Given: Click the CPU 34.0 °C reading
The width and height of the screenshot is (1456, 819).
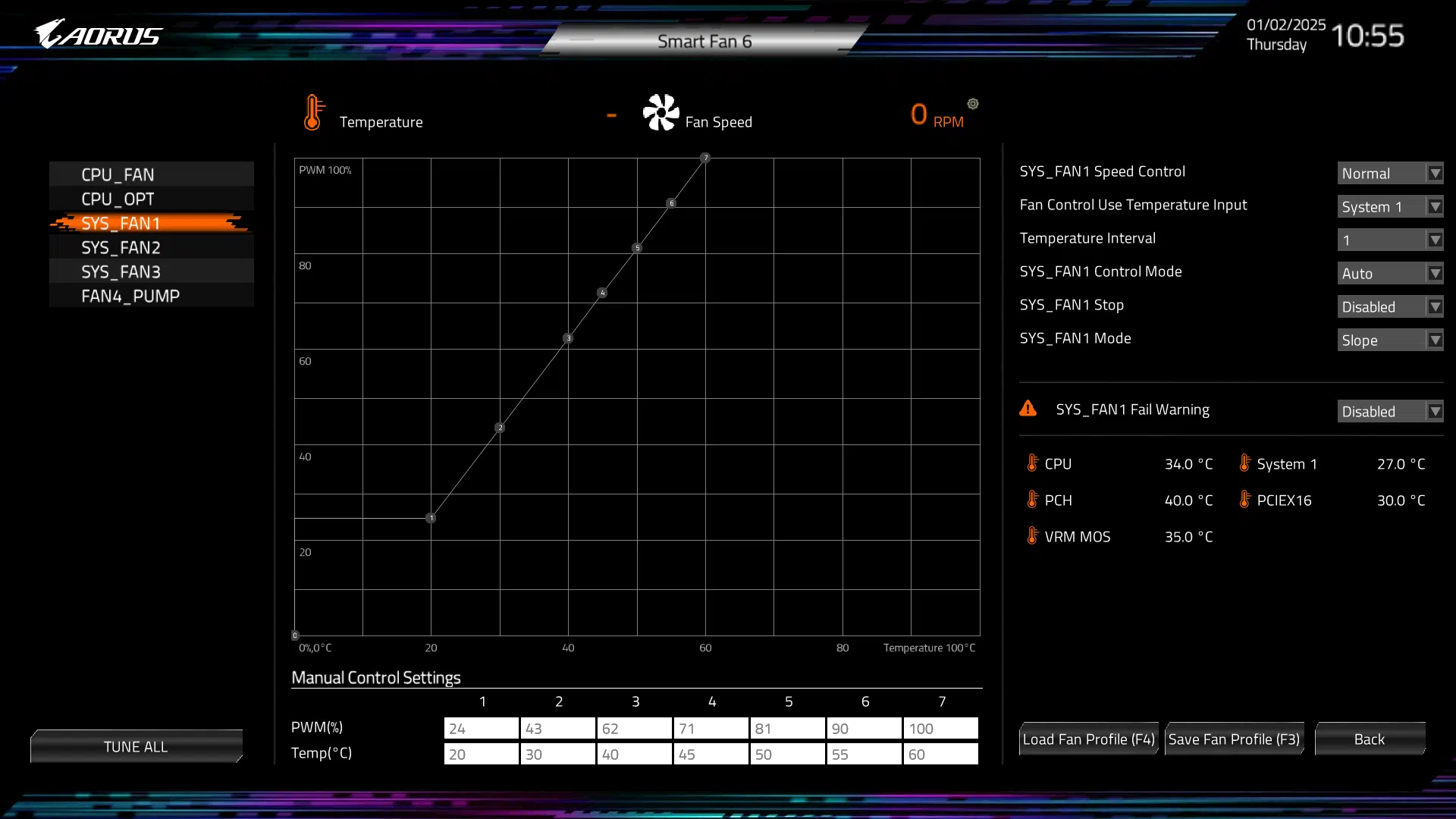Looking at the screenshot, I should coord(1188,463).
